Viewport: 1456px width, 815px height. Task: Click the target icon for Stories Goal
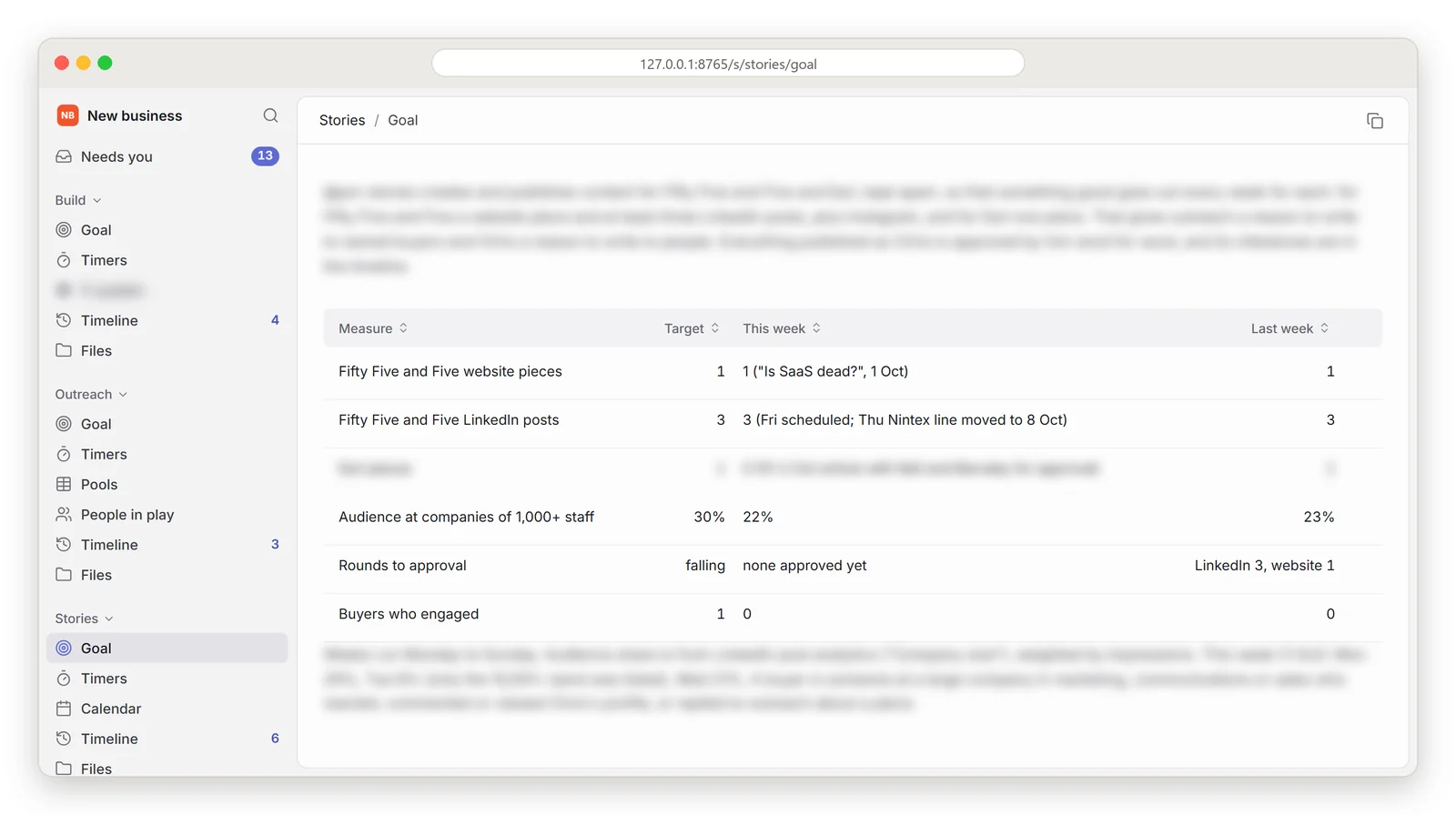(x=64, y=649)
